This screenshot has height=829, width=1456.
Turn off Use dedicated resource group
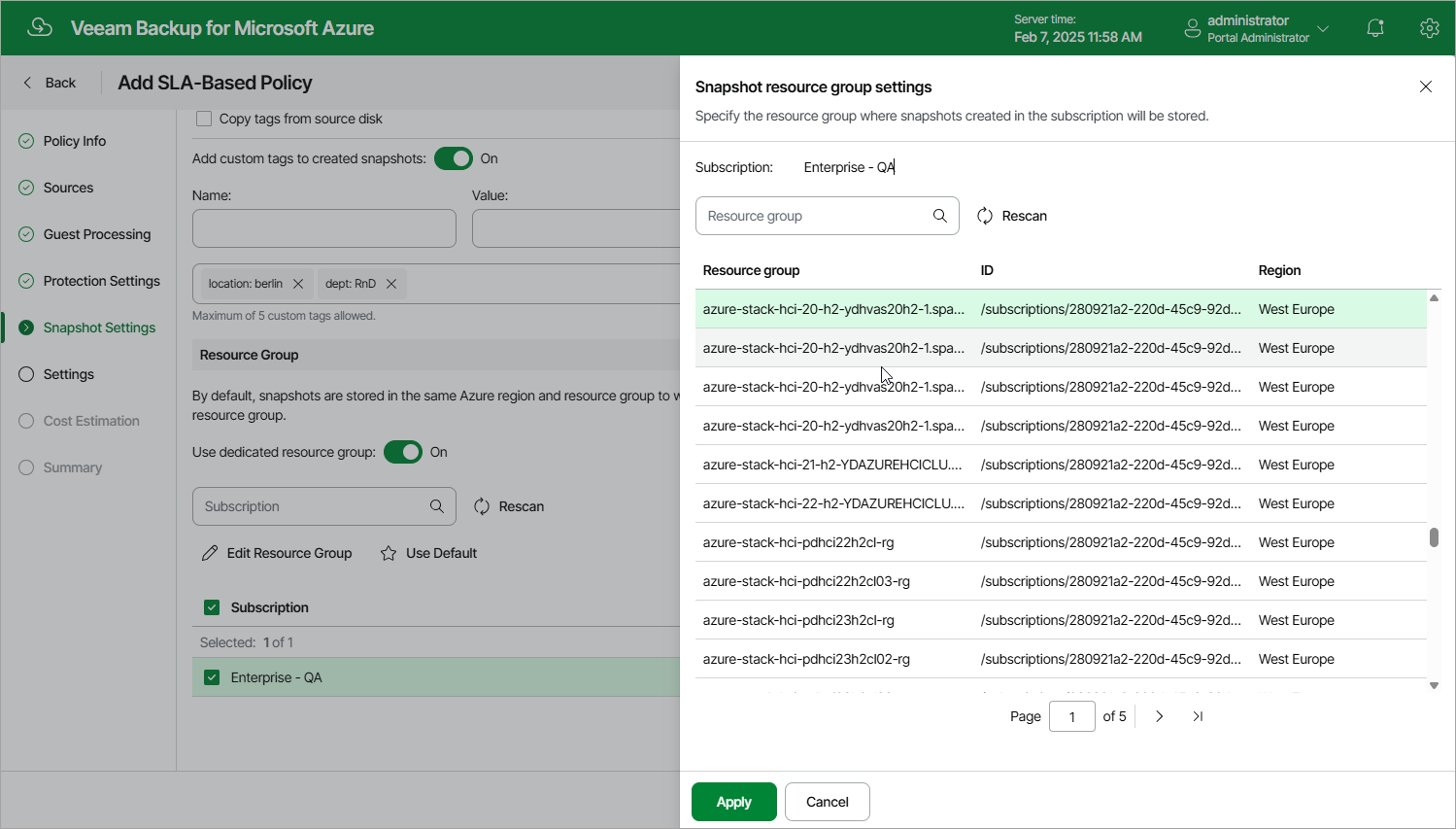pos(402,452)
